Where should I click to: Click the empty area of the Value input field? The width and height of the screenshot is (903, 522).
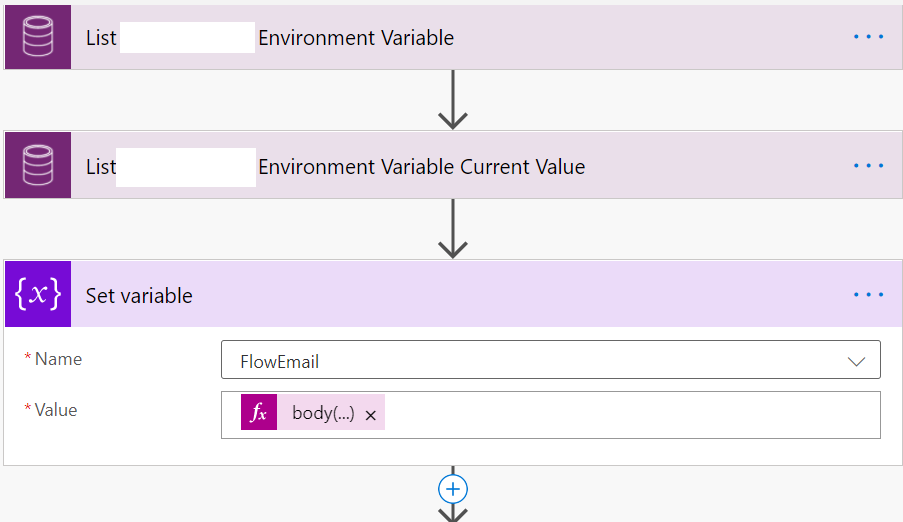631,415
